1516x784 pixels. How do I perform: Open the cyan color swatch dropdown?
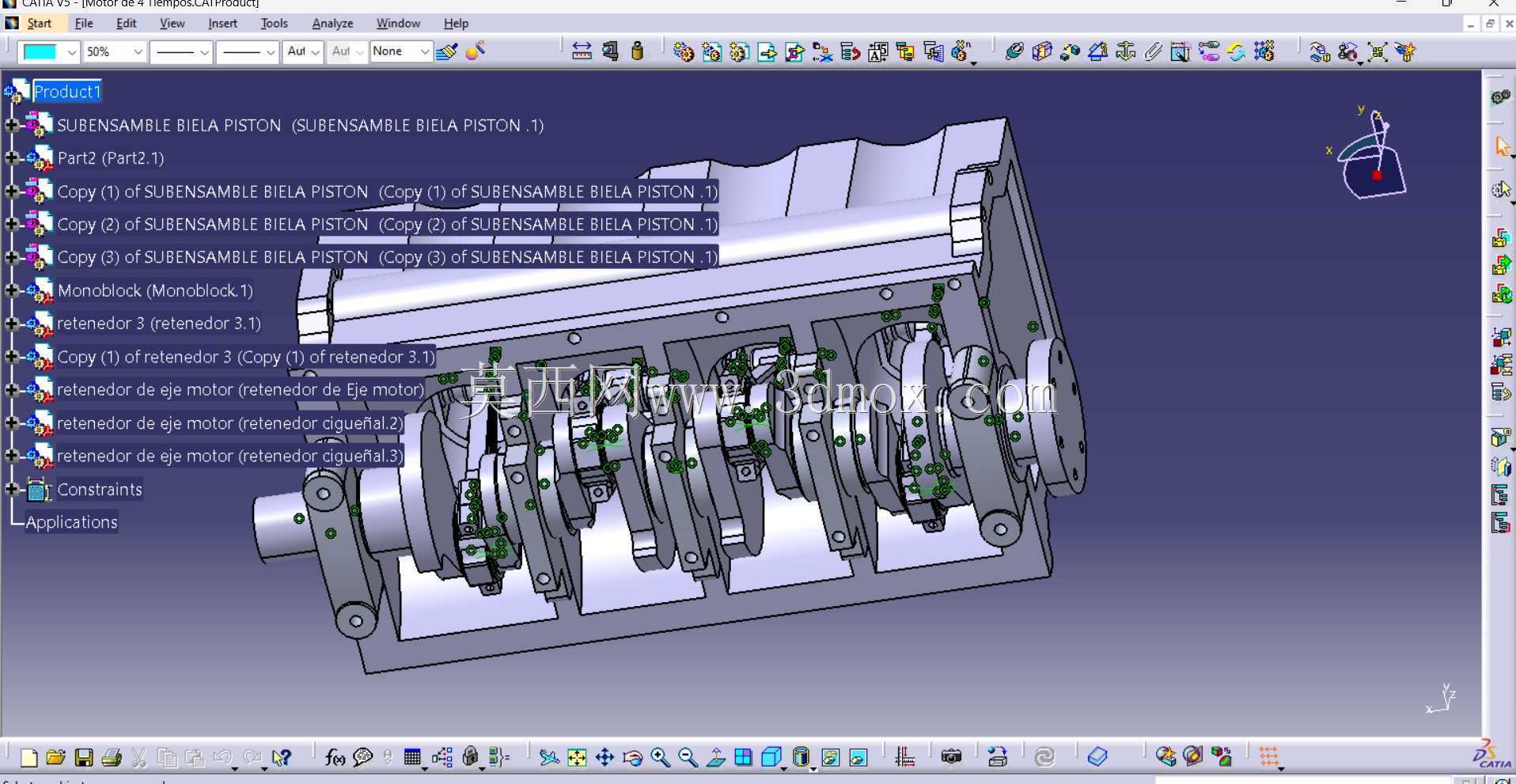click(x=49, y=52)
